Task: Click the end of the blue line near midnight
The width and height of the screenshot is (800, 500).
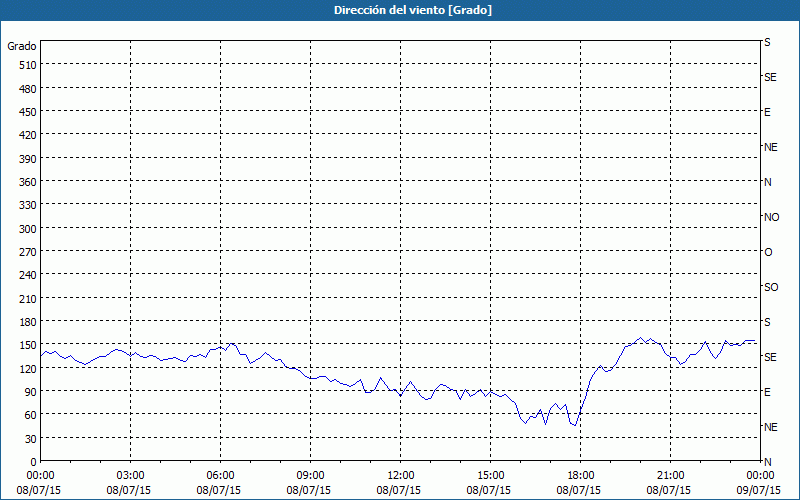Action: [x=755, y=340]
